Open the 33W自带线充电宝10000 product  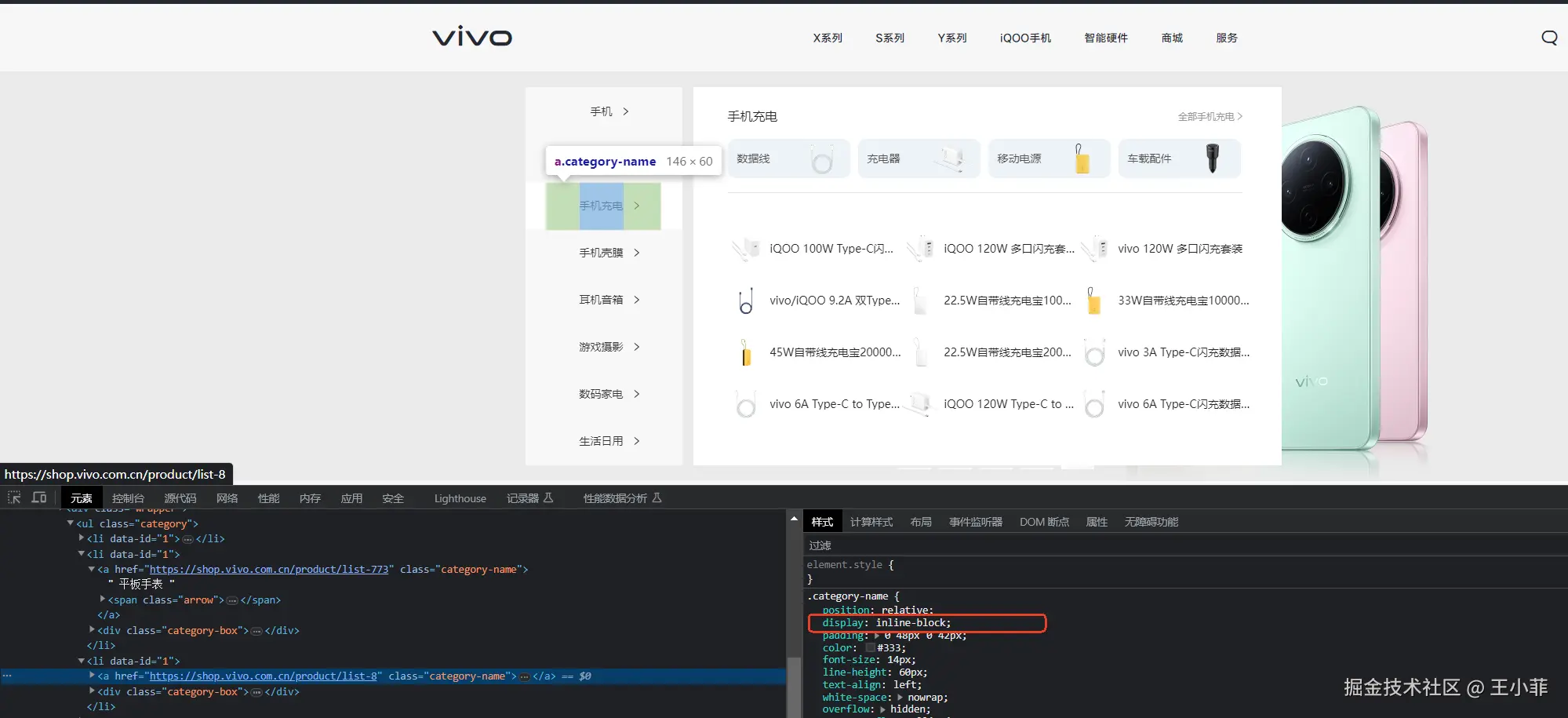(1166, 301)
